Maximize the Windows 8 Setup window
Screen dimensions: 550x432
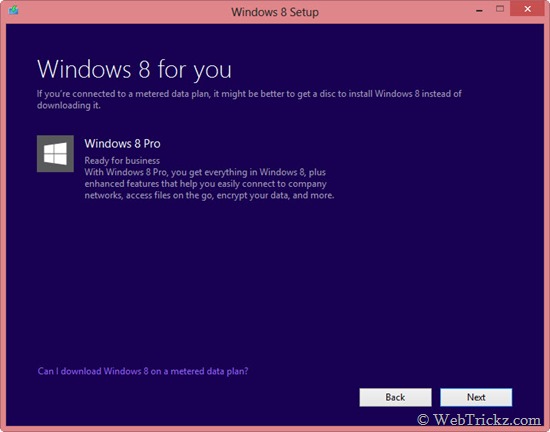[x=500, y=9]
